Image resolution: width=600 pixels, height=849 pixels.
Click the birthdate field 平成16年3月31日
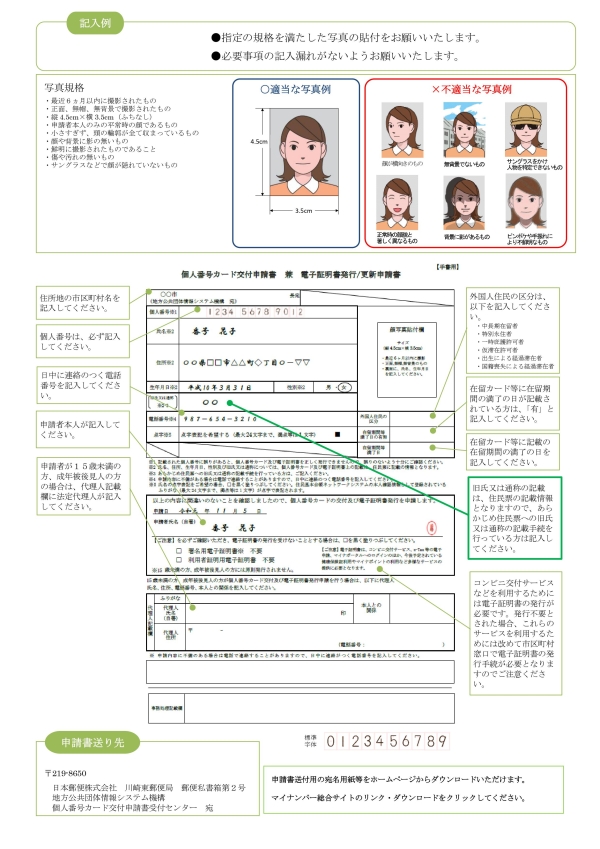tap(225, 387)
